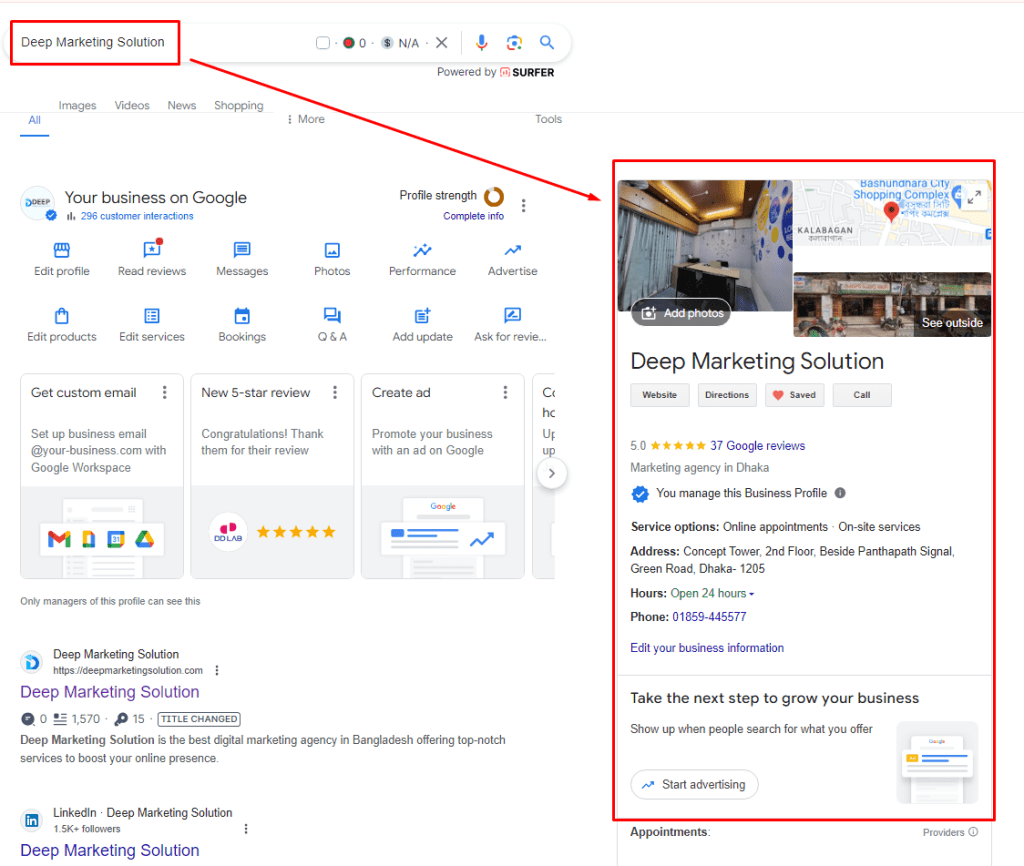
Task: Toggle the Saved heart button
Action: click(x=795, y=395)
